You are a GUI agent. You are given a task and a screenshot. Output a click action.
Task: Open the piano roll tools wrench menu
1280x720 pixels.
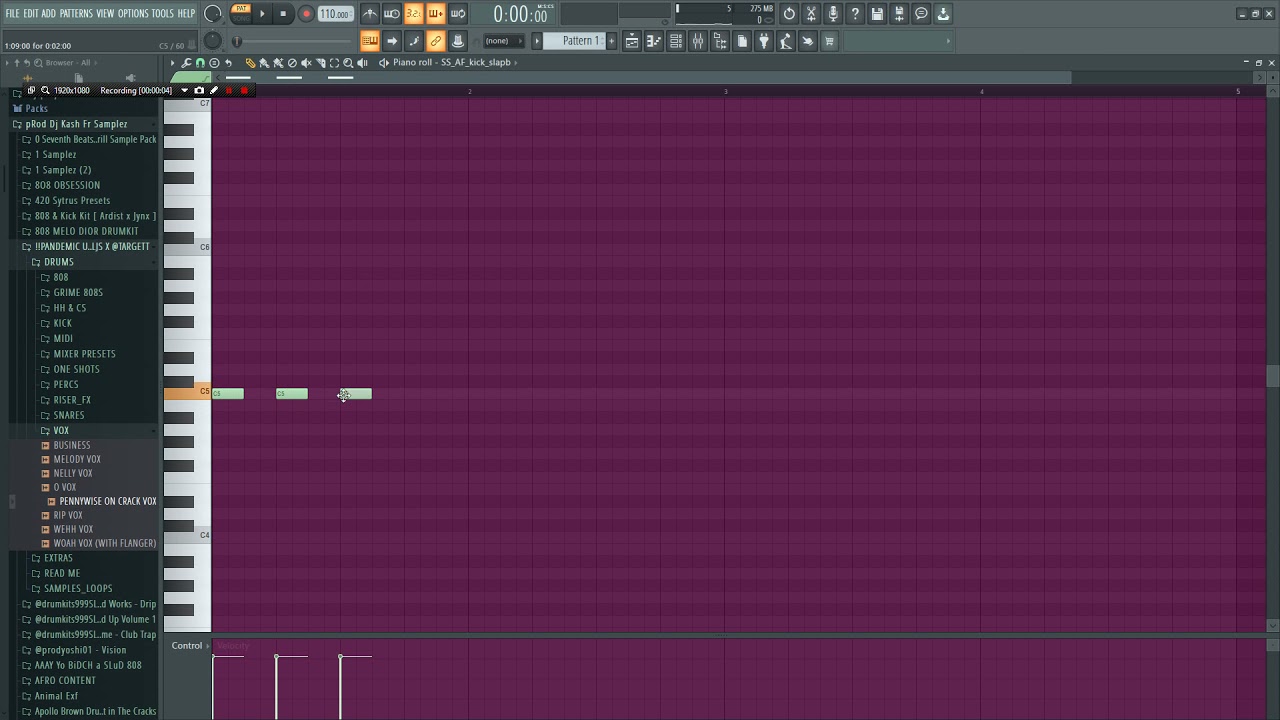click(x=186, y=62)
